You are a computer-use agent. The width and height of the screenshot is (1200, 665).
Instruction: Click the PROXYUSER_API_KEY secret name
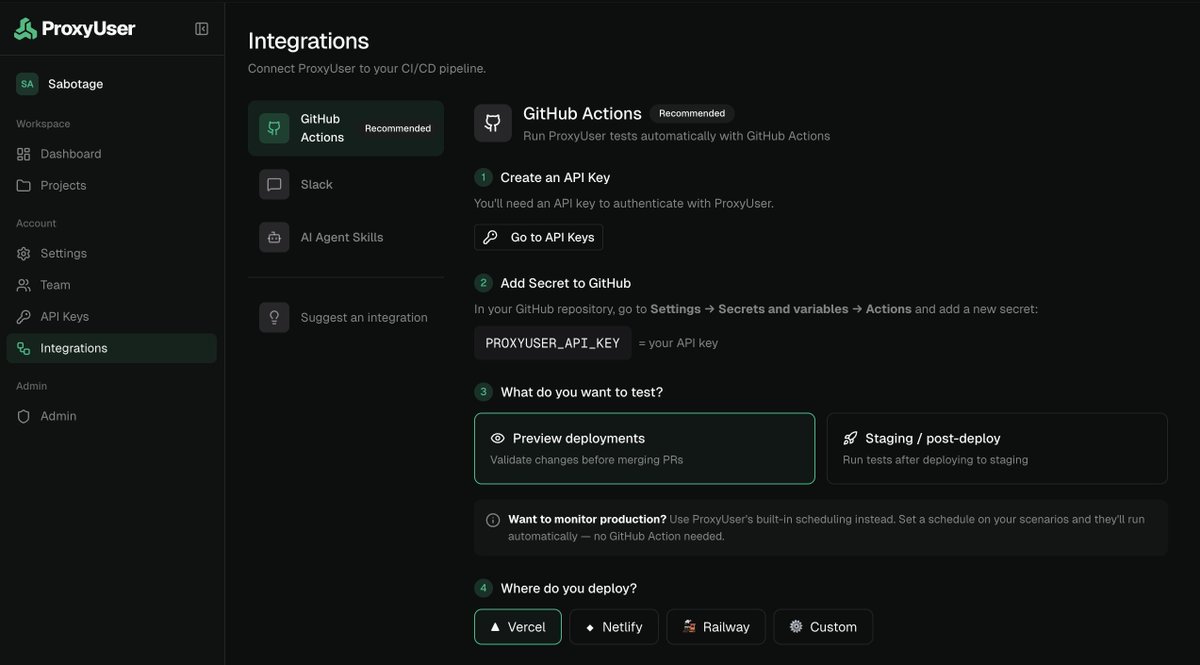[x=553, y=343]
